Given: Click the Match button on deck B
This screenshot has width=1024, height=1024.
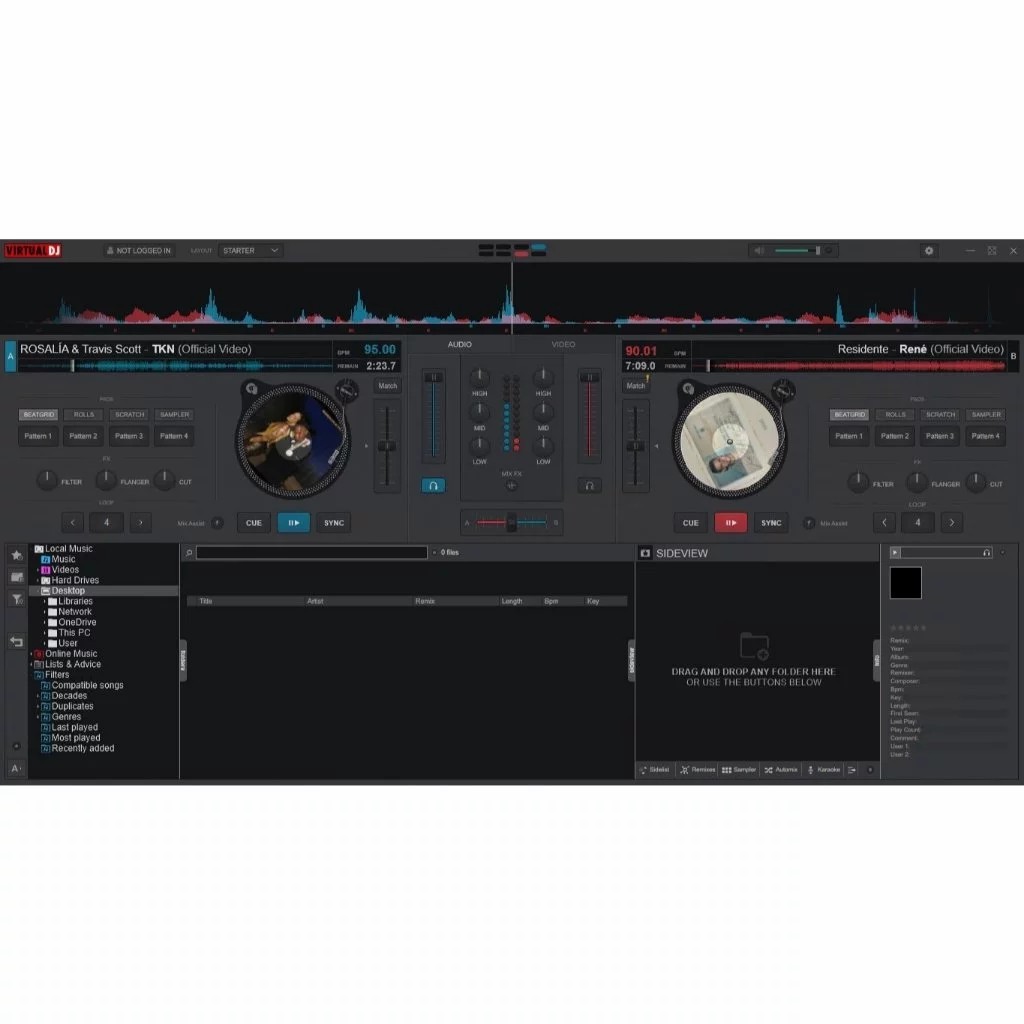Looking at the screenshot, I should (635, 386).
